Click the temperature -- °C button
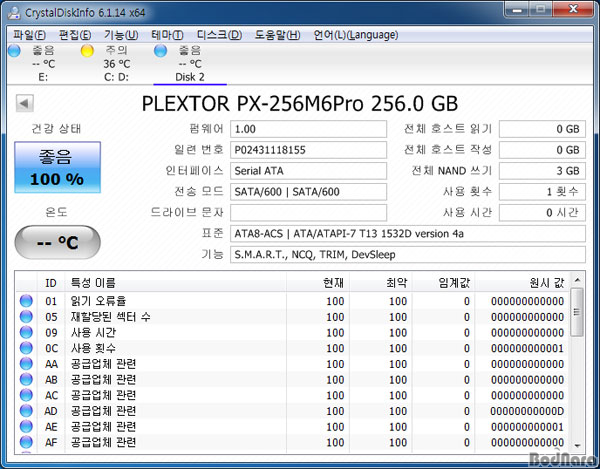600x469 pixels. click(57, 242)
